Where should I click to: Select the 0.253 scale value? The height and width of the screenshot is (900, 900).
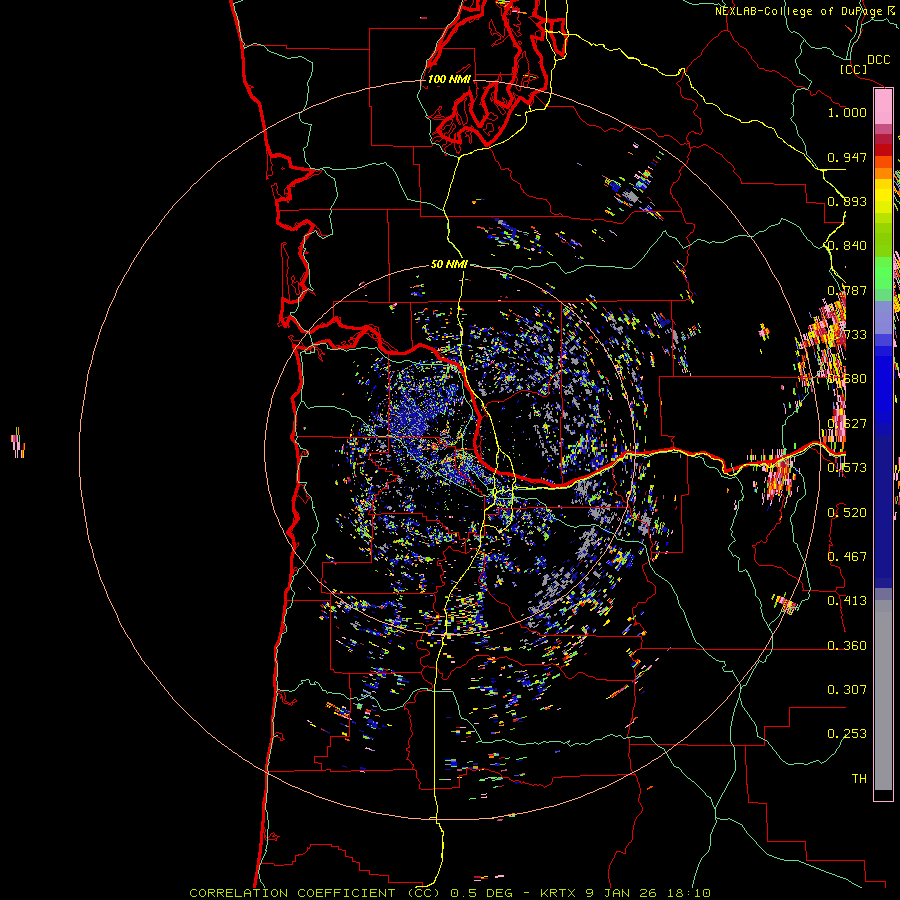[847, 734]
